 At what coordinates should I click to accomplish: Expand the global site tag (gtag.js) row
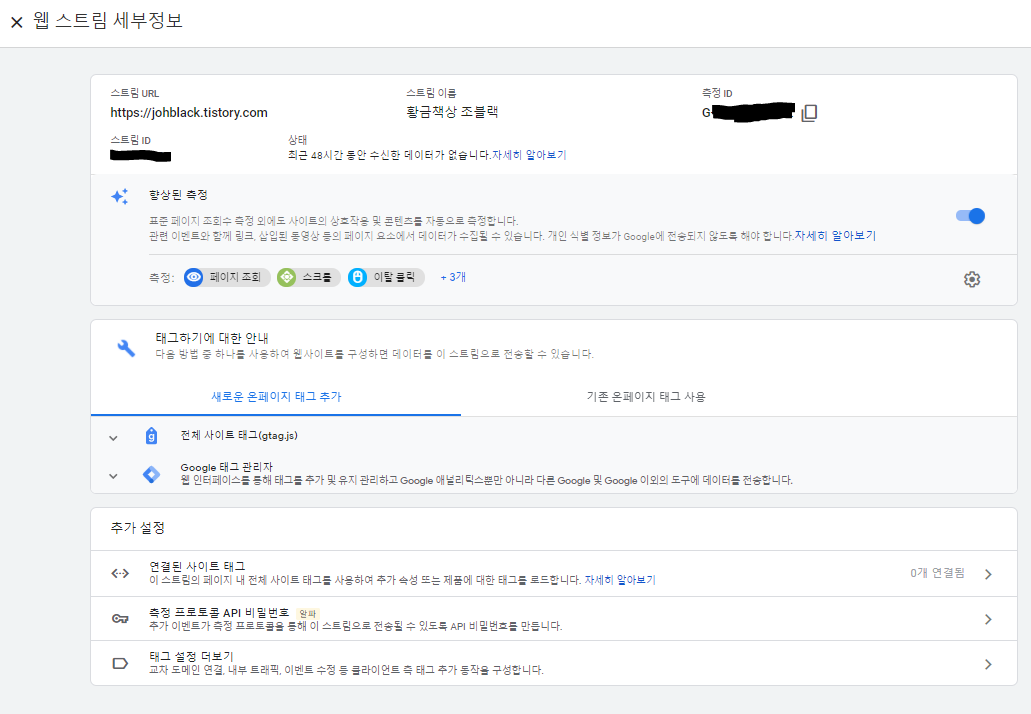tap(113, 438)
